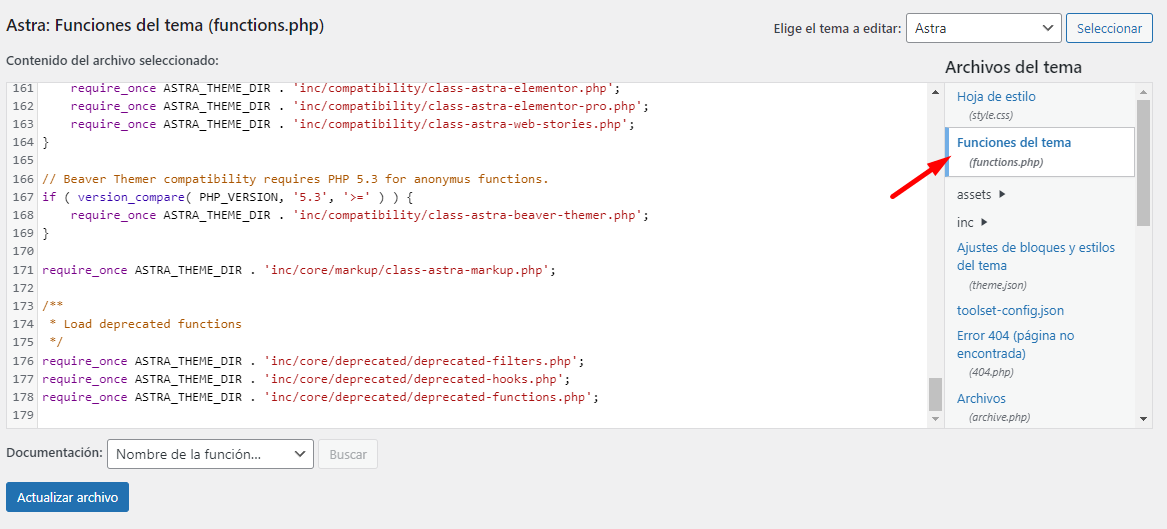Click file list scroll up arrow
Image resolution: width=1167 pixels, height=529 pixels.
click(x=1144, y=92)
